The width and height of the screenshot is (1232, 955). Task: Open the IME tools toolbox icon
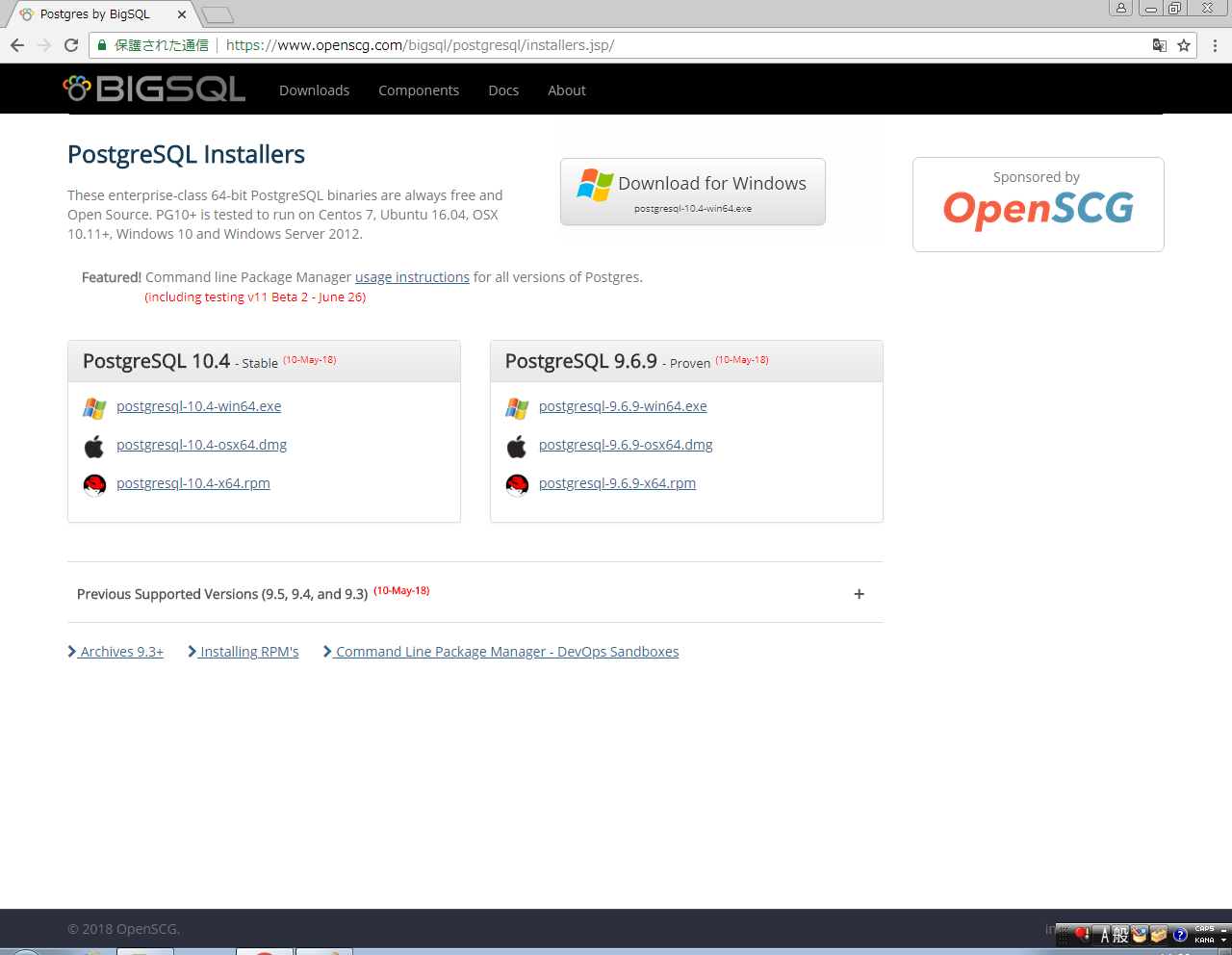(1159, 935)
